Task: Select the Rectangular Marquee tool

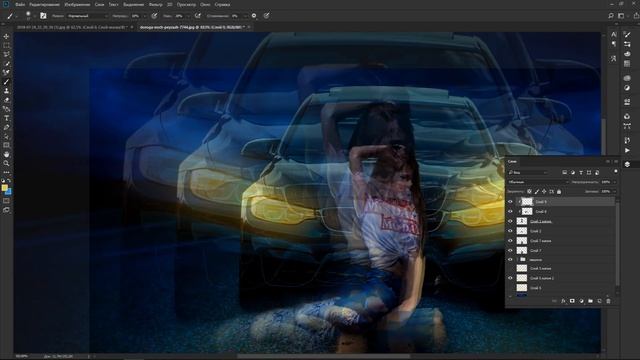Action: (x=6, y=46)
